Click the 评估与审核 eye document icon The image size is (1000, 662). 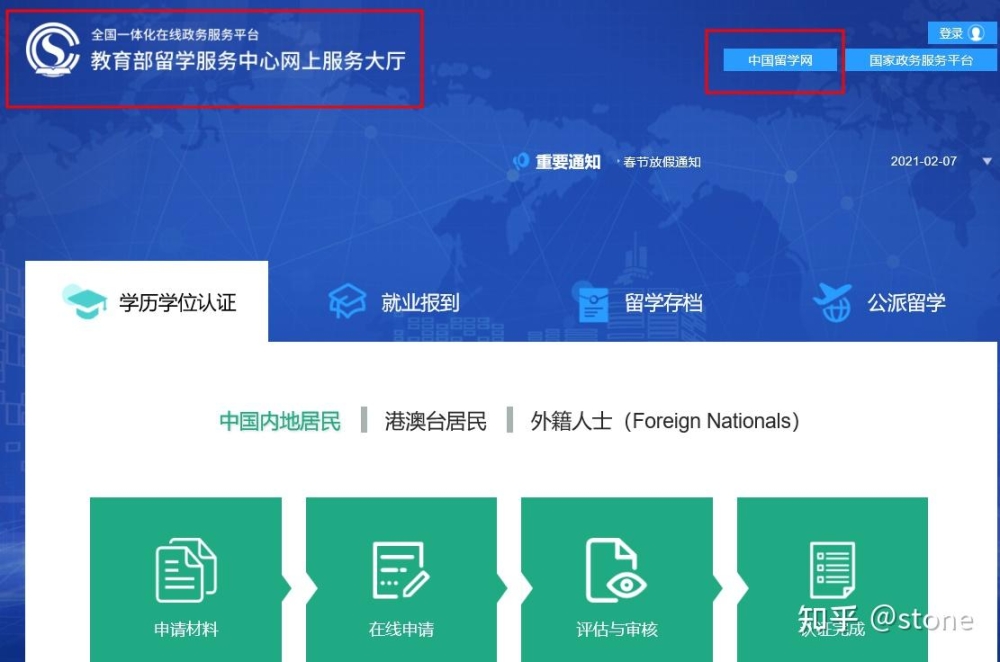tap(616, 570)
